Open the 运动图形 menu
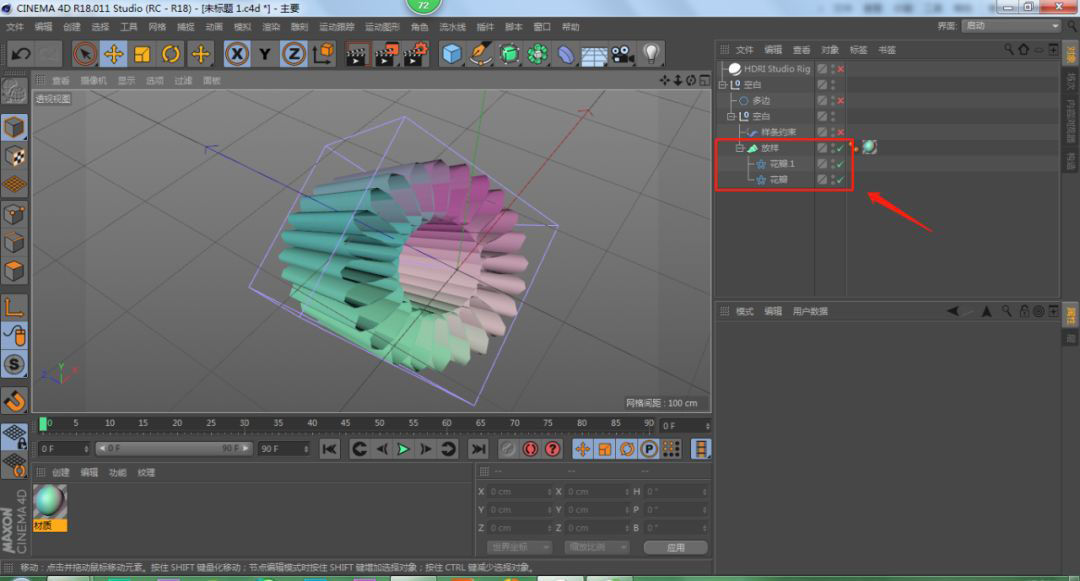Image resolution: width=1080 pixels, height=581 pixels. [x=382, y=27]
